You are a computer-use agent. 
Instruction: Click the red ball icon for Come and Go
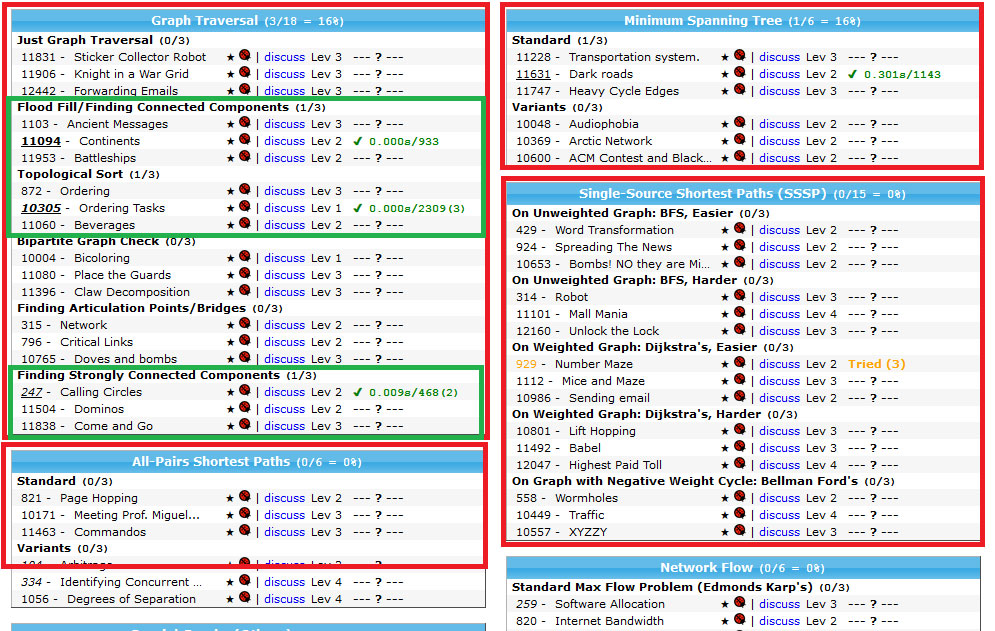coord(245,425)
